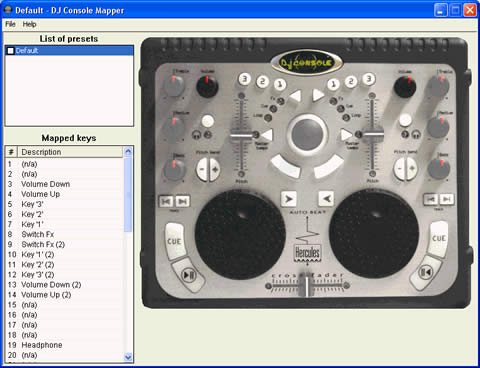Click the left deck headphone select button
Screen dimensions: 480x368
(208, 121)
